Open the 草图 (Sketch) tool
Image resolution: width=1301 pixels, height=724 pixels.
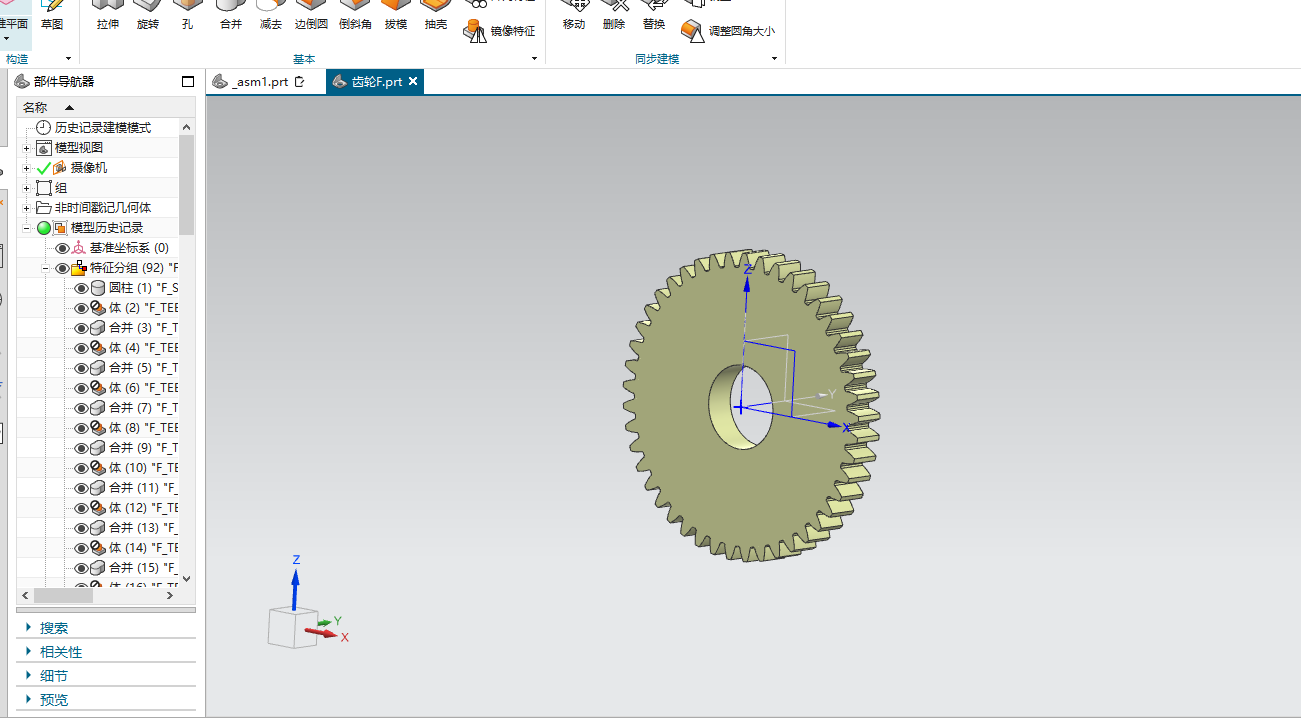click(x=52, y=16)
